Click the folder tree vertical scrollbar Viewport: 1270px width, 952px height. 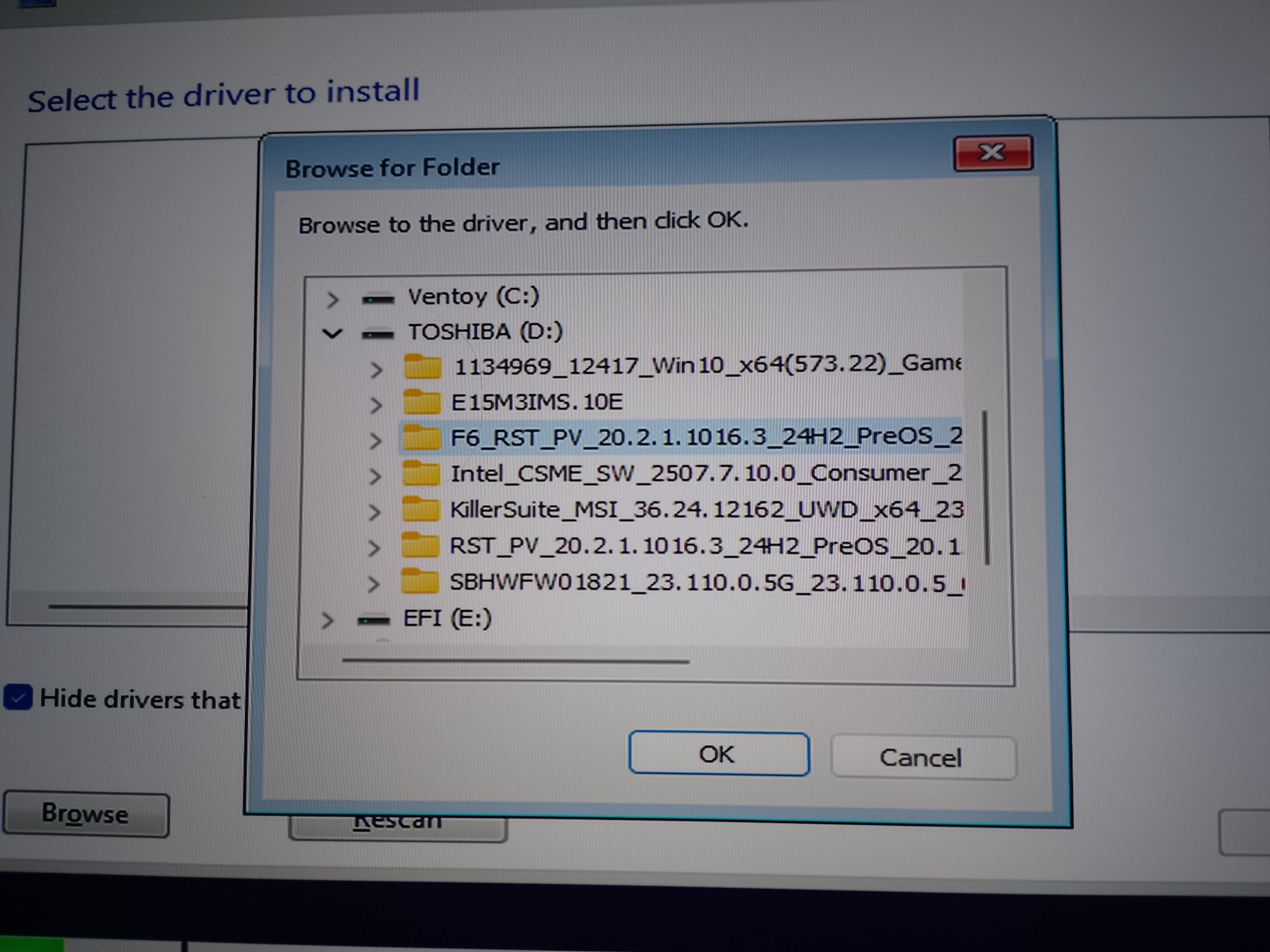[986, 487]
